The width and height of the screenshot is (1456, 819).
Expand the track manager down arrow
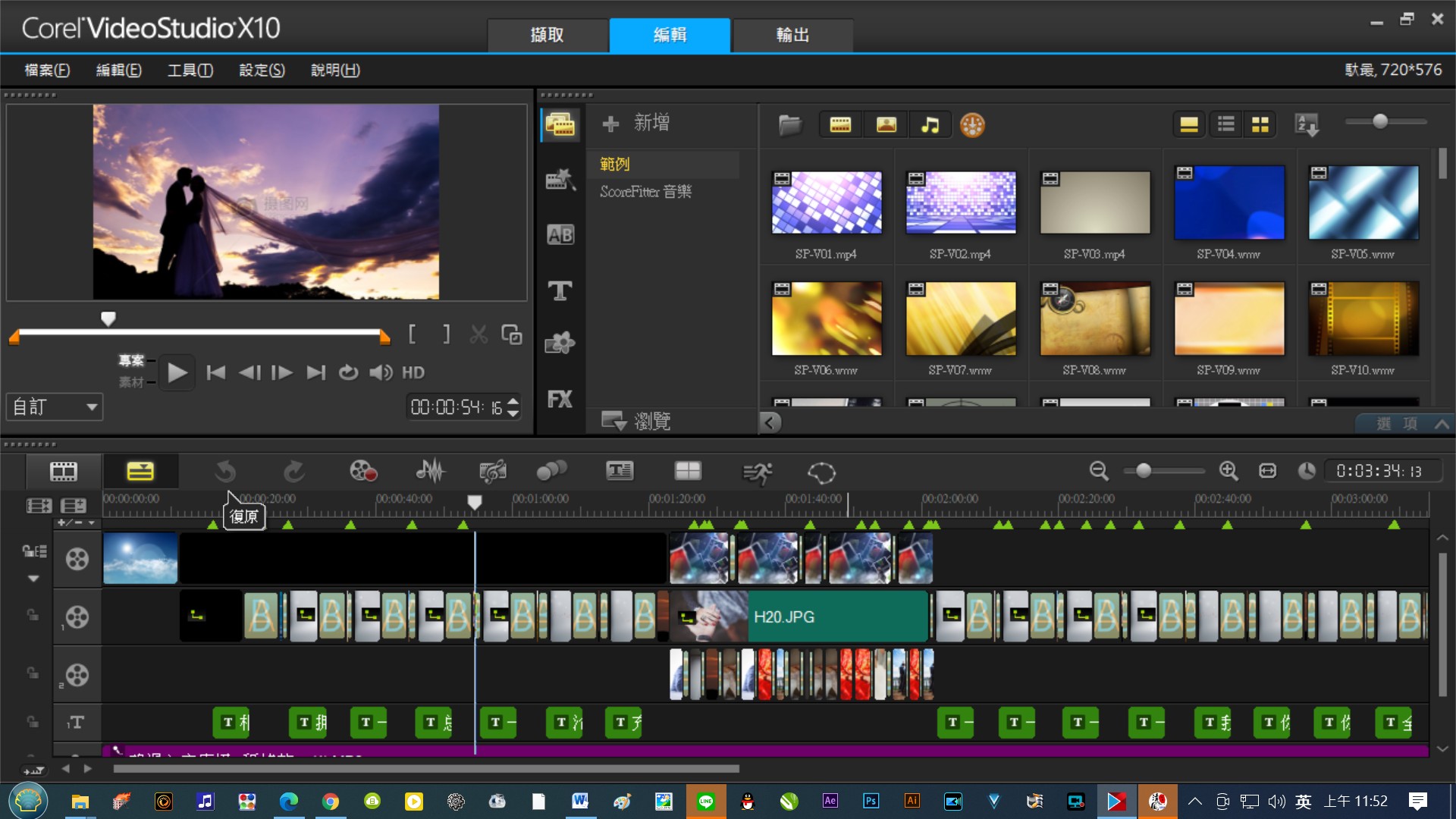[33, 579]
